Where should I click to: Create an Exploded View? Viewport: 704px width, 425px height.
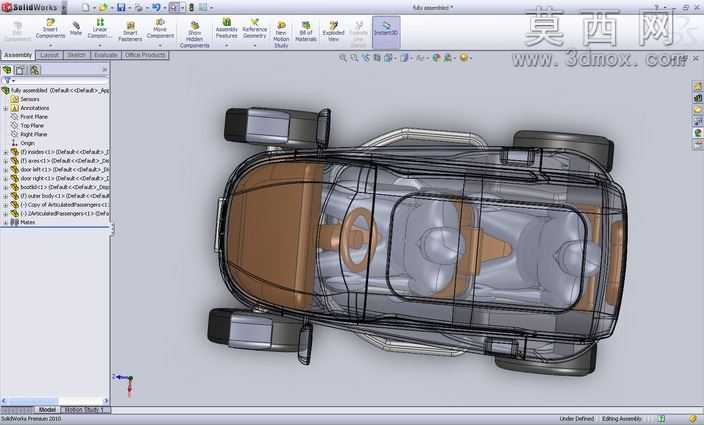tap(333, 31)
